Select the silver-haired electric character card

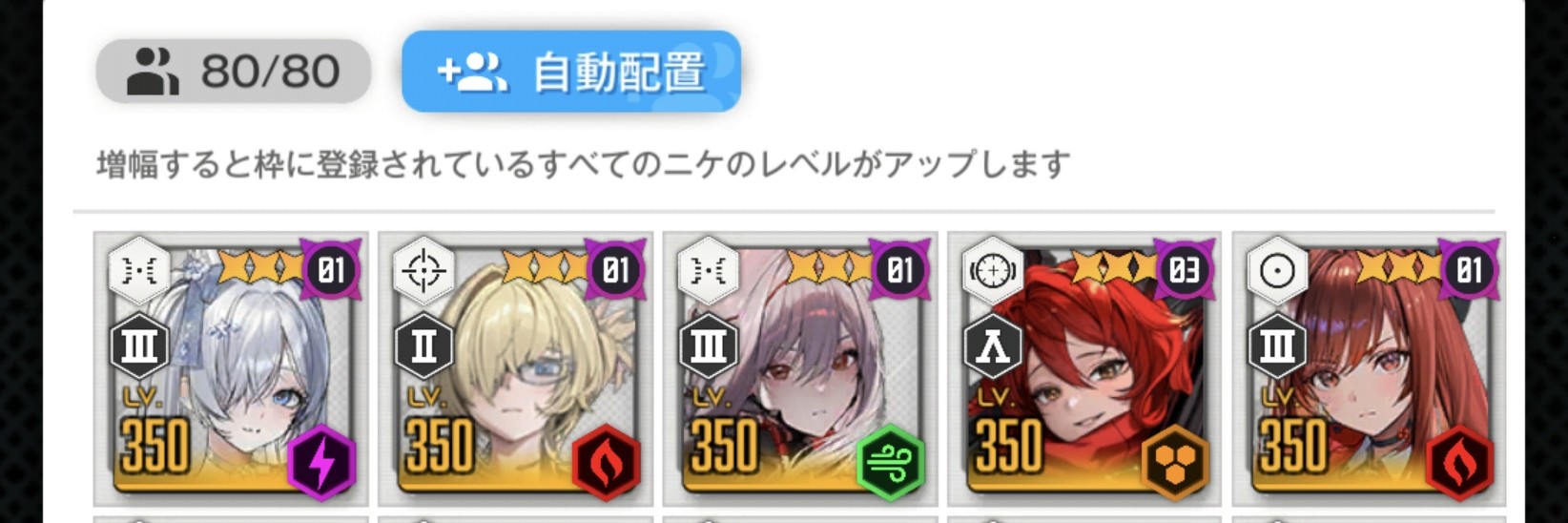231,368
